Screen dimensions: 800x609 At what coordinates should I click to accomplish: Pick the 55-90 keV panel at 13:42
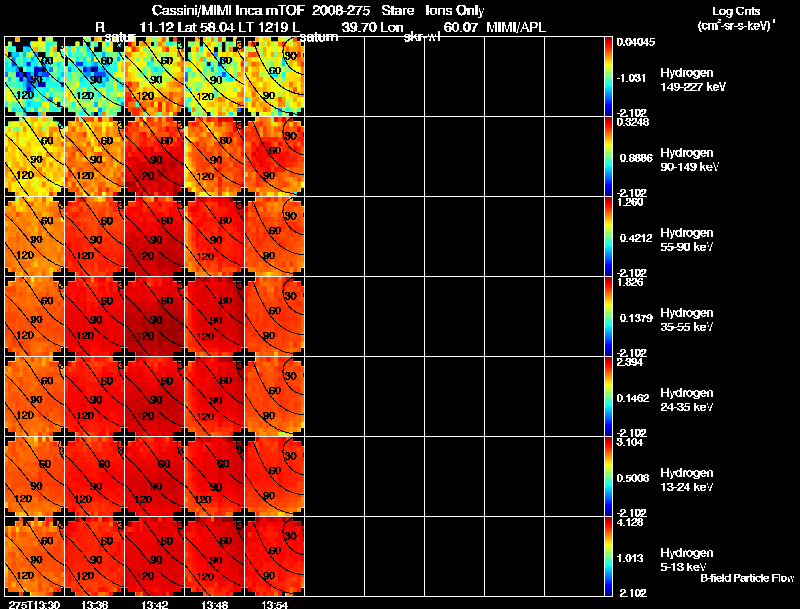155,236
